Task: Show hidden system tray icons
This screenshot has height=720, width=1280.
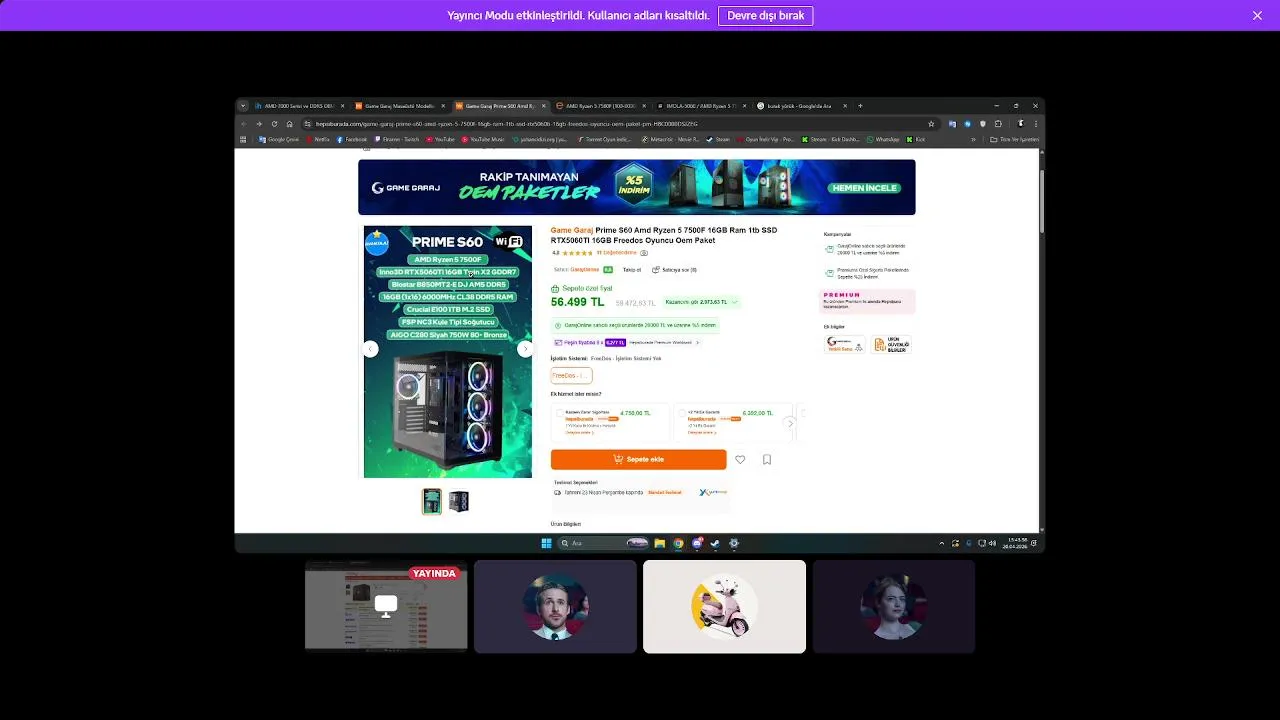Action: pyautogui.click(x=941, y=543)
